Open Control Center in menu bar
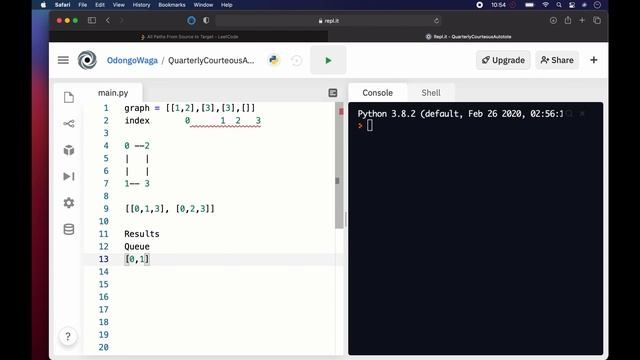The image size is (640, 360). [572, 5]
